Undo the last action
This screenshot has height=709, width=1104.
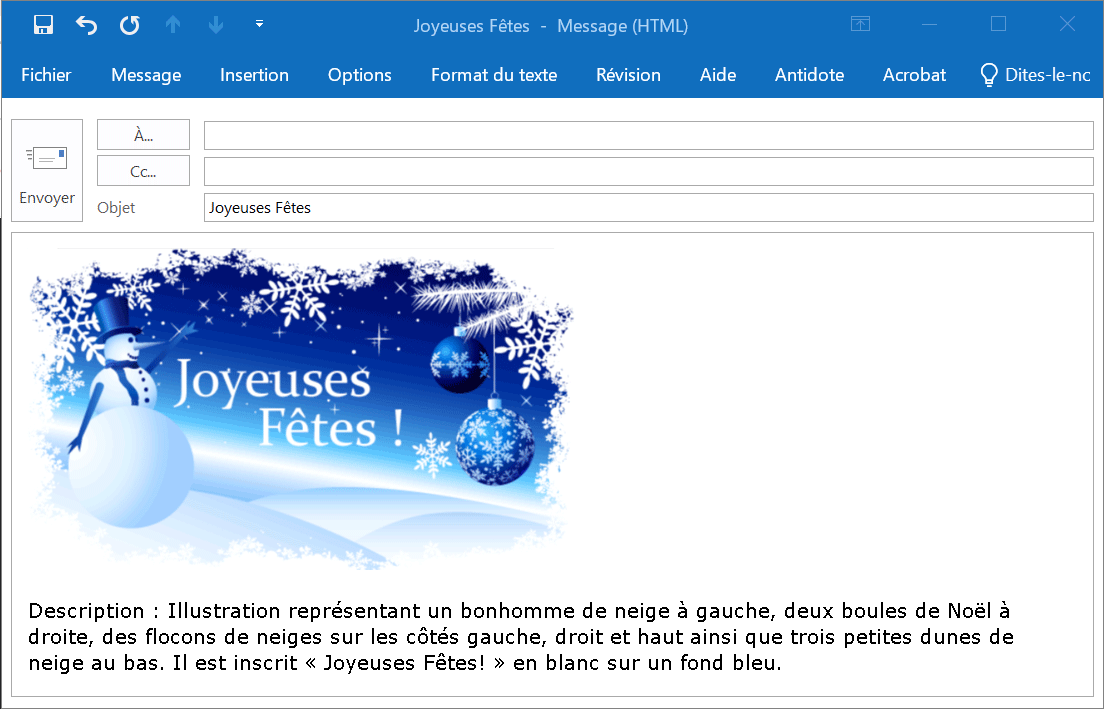[x=87, y=26]
